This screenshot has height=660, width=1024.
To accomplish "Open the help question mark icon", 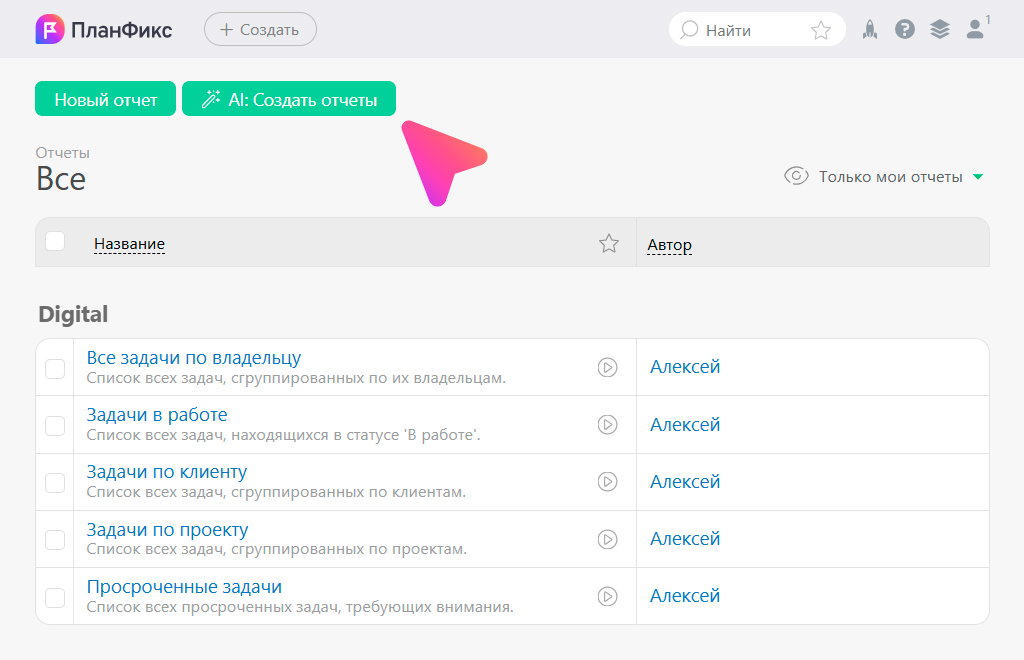I will point(905,30).
